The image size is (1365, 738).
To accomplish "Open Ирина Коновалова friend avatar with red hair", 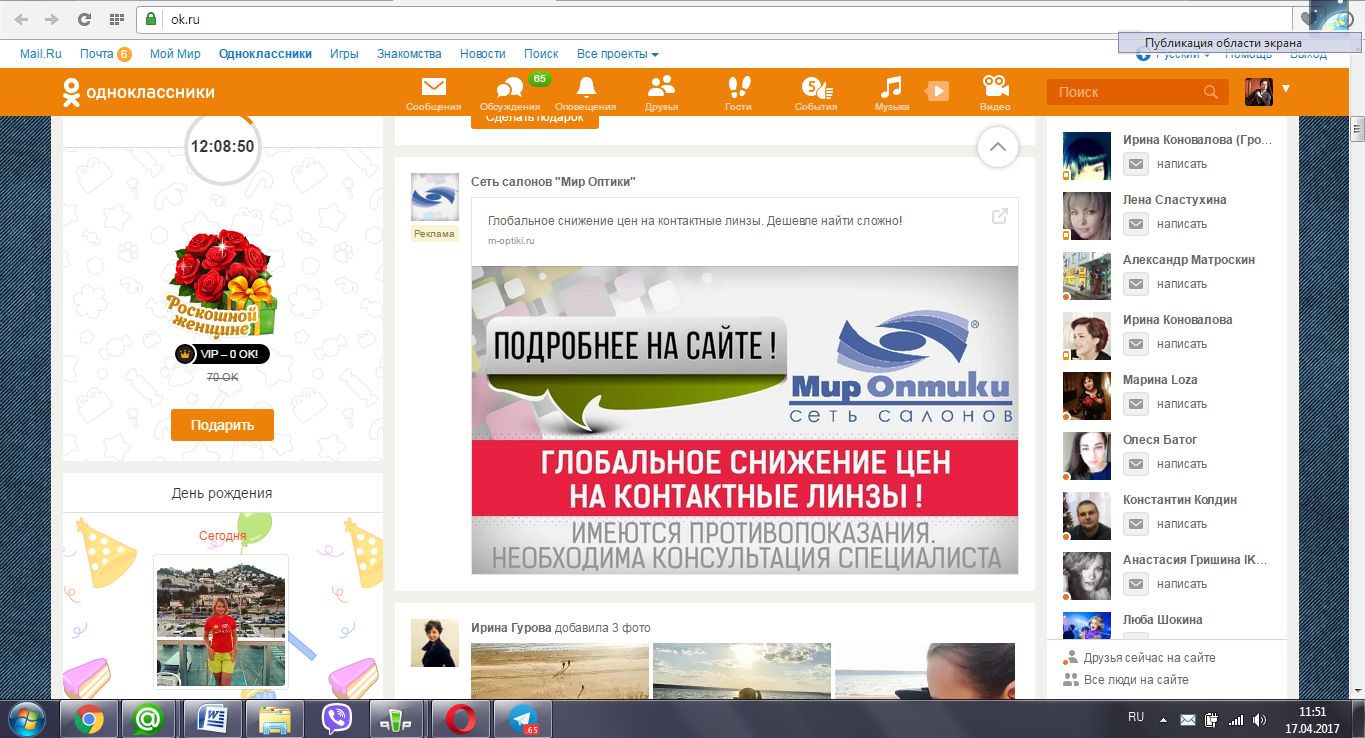I will [x=1087, y=337].
